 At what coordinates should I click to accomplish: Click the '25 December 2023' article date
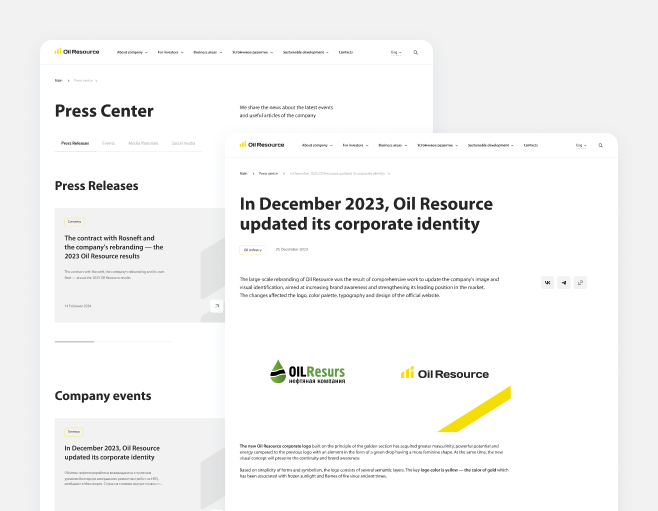[x=292, y=250]
